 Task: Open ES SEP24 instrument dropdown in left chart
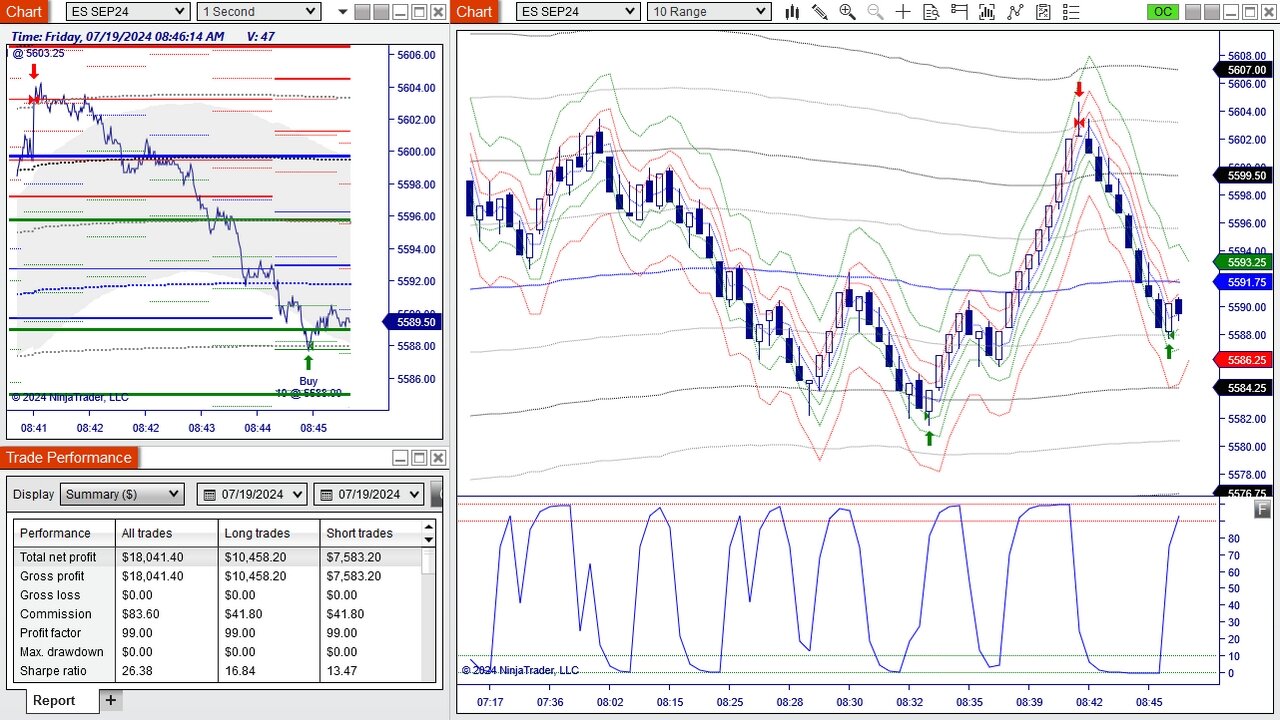[x=128, y=12]
